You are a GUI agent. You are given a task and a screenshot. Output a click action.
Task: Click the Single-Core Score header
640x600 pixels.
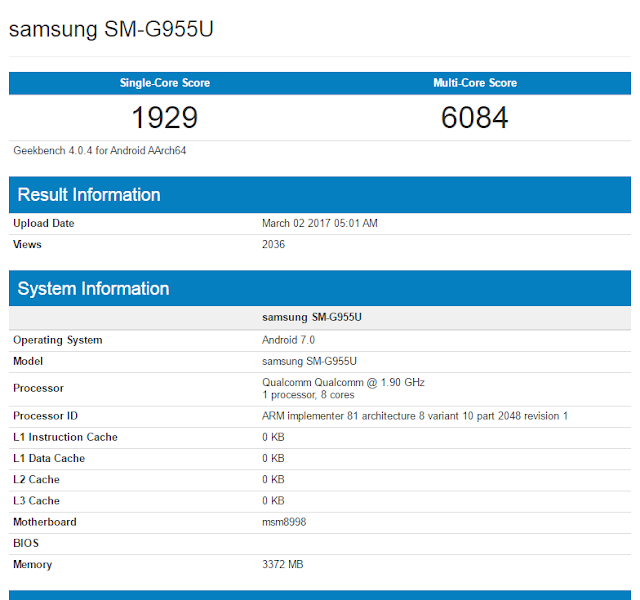[165, 83]
